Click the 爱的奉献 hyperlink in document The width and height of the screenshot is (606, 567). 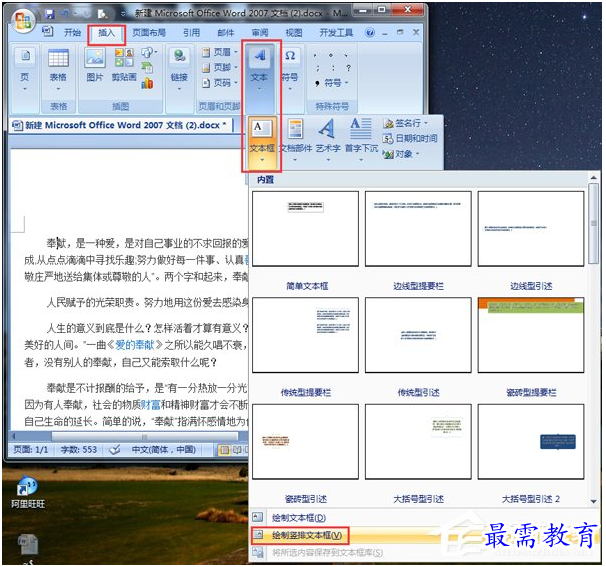(x=134, y=345)
